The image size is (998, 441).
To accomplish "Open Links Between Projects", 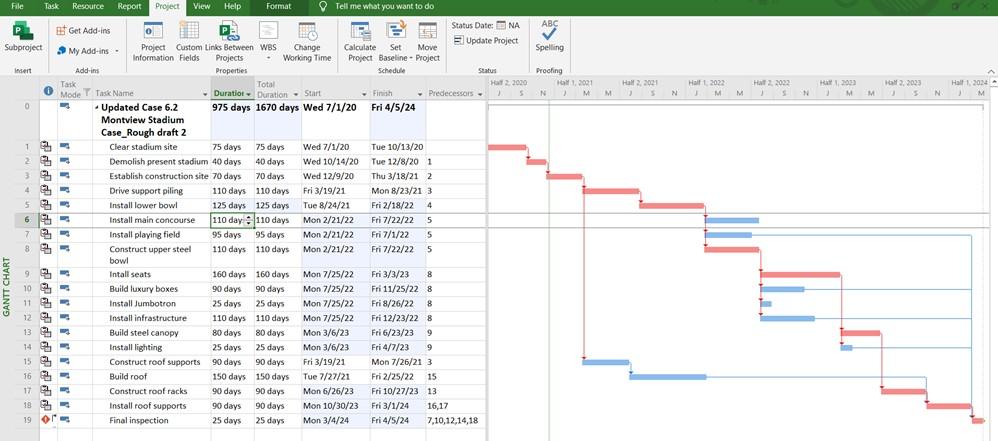I will pos(229,41).
